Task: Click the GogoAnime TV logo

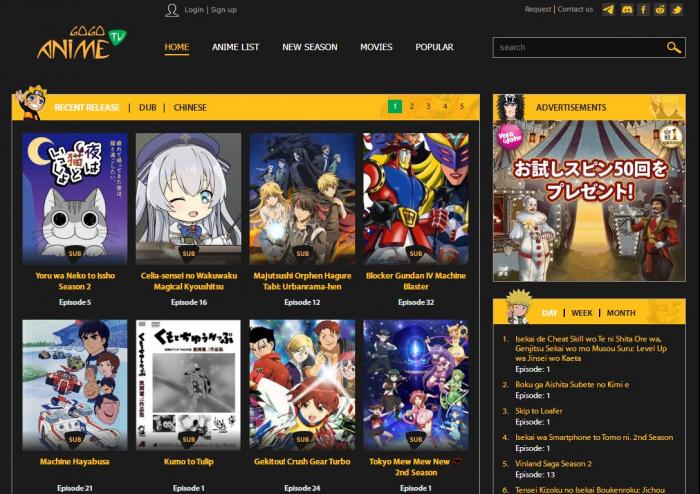Action: (82, 43)
